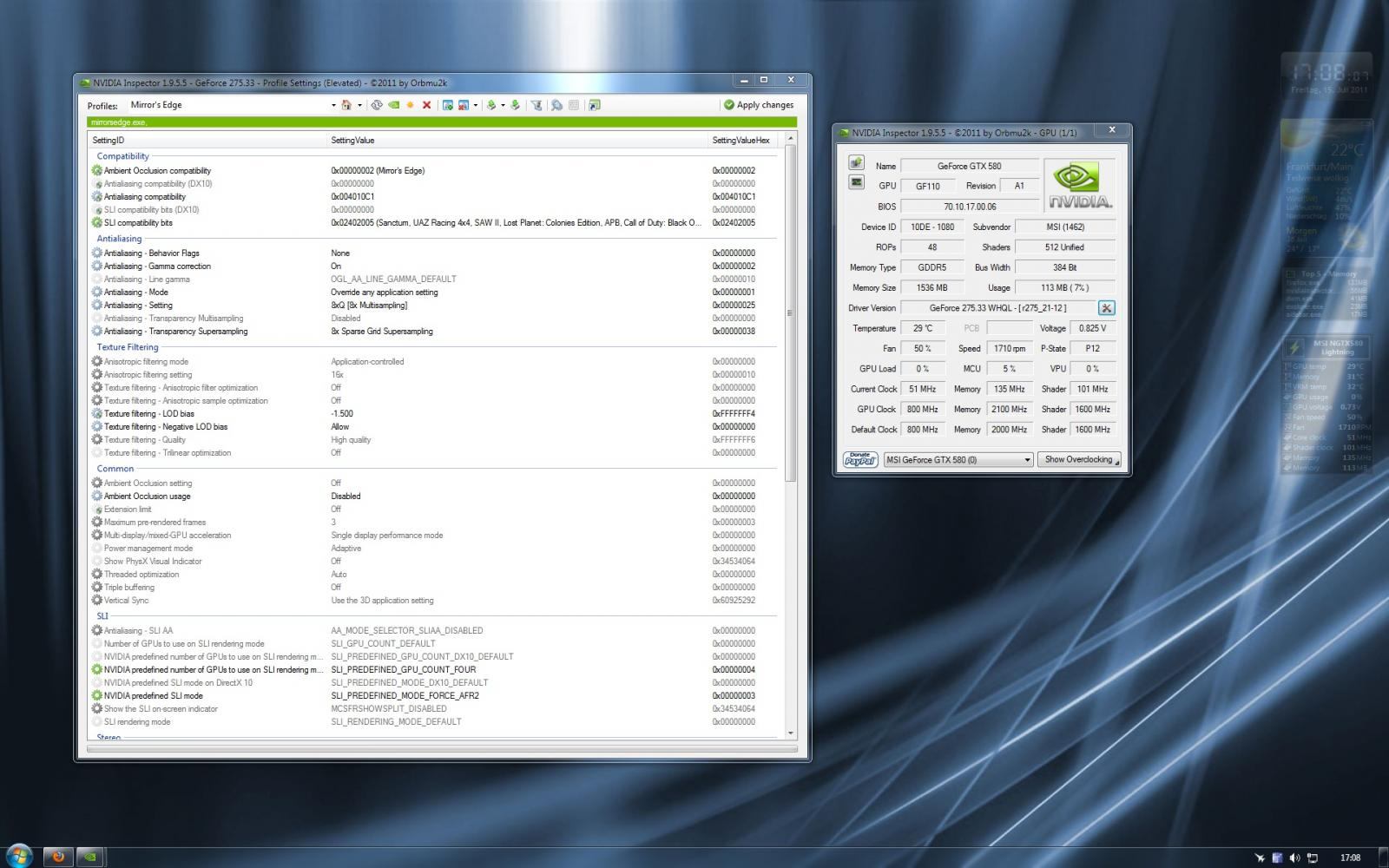Open the Windows Start orb
The width and height of the screenshot is (1389, 868).
click(18, 856)
